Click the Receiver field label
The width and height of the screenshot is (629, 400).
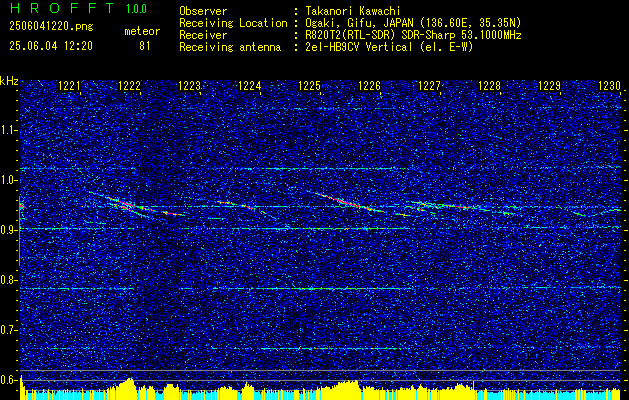(203, 35)
